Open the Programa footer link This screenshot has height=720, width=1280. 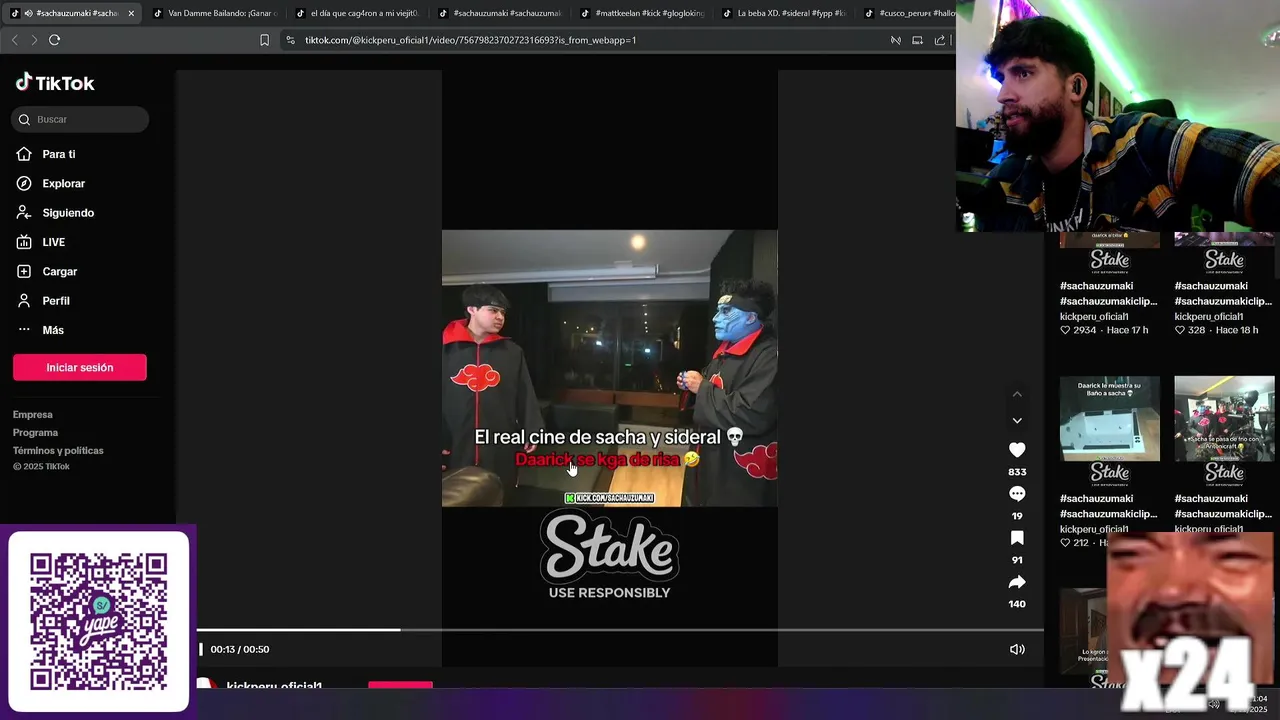(35, 433)
